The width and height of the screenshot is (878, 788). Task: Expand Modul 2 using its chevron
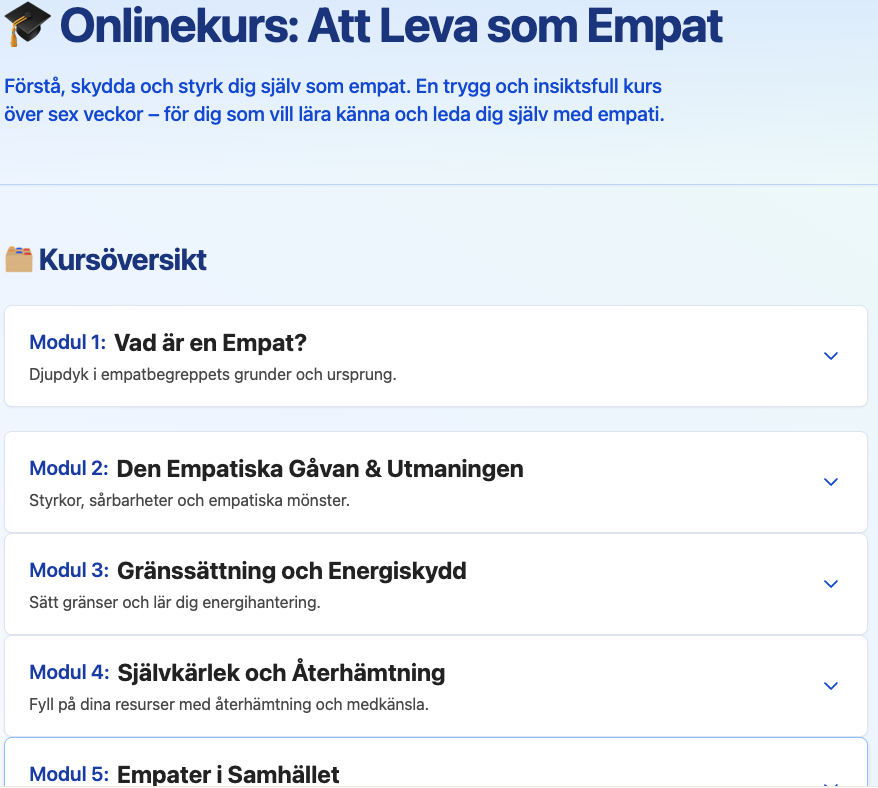(831, 482)
